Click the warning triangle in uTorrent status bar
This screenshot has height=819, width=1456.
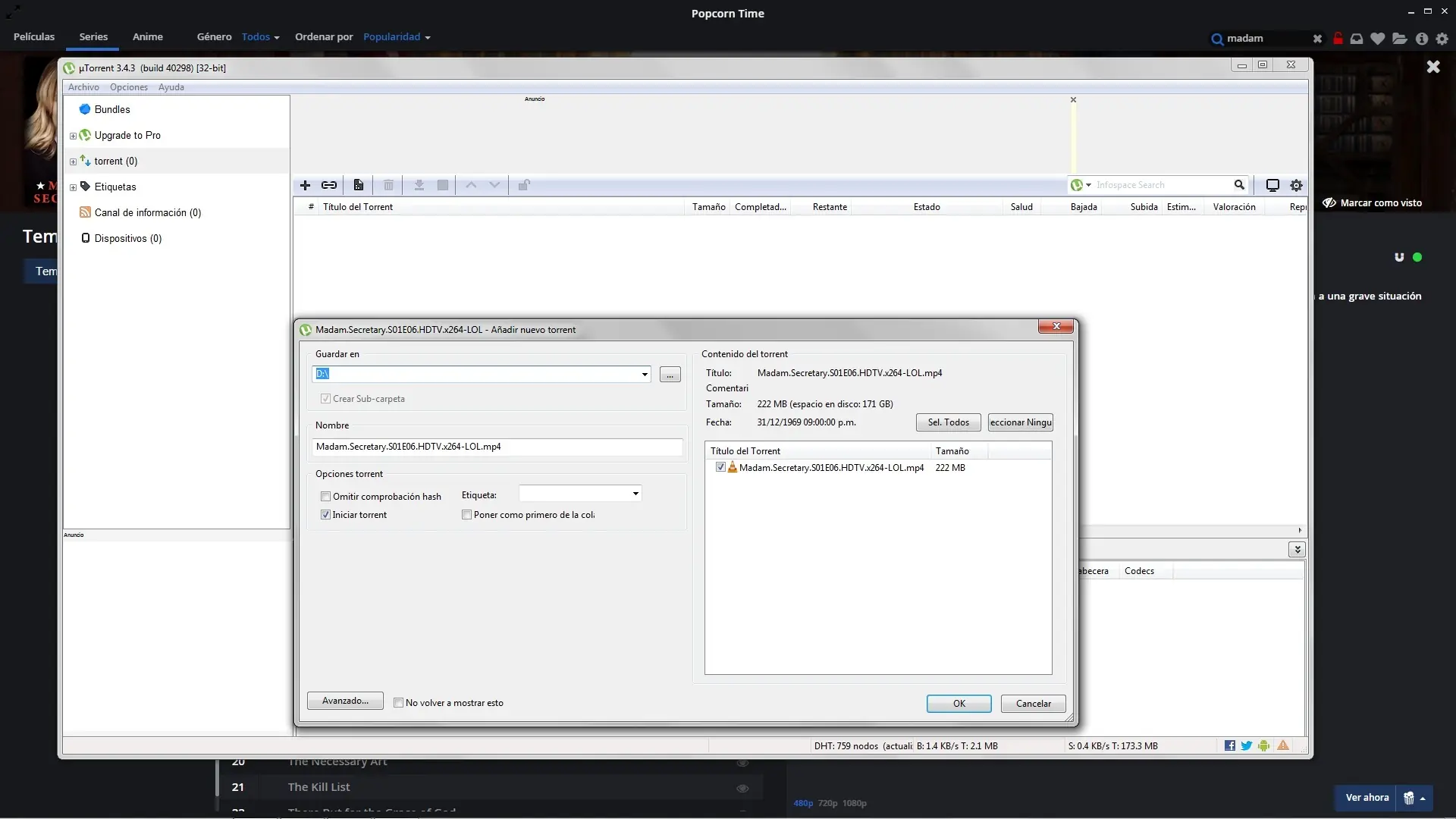(1283, 745)
